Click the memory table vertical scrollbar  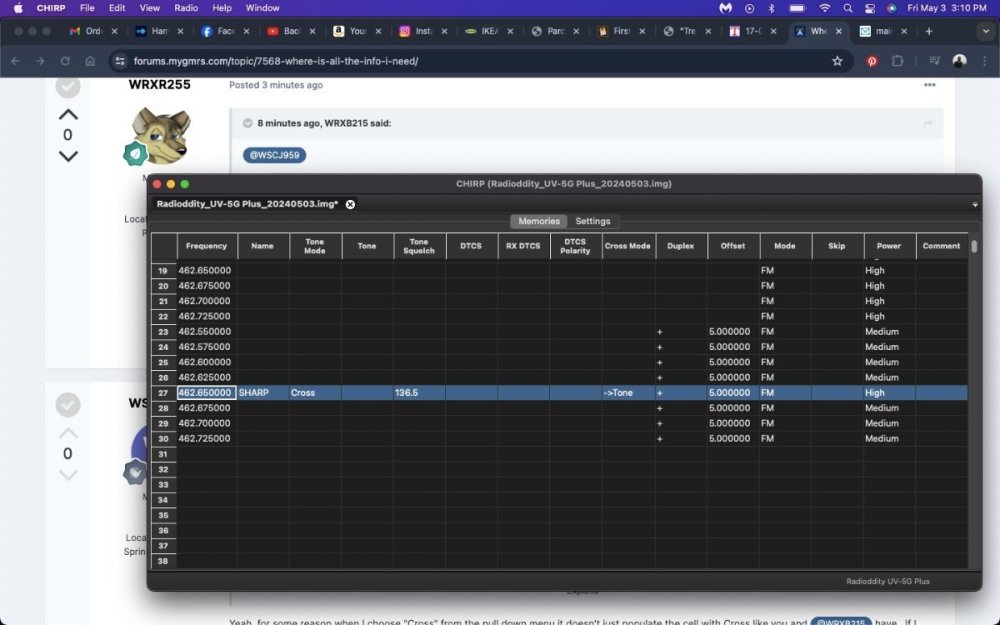point(974,247)
